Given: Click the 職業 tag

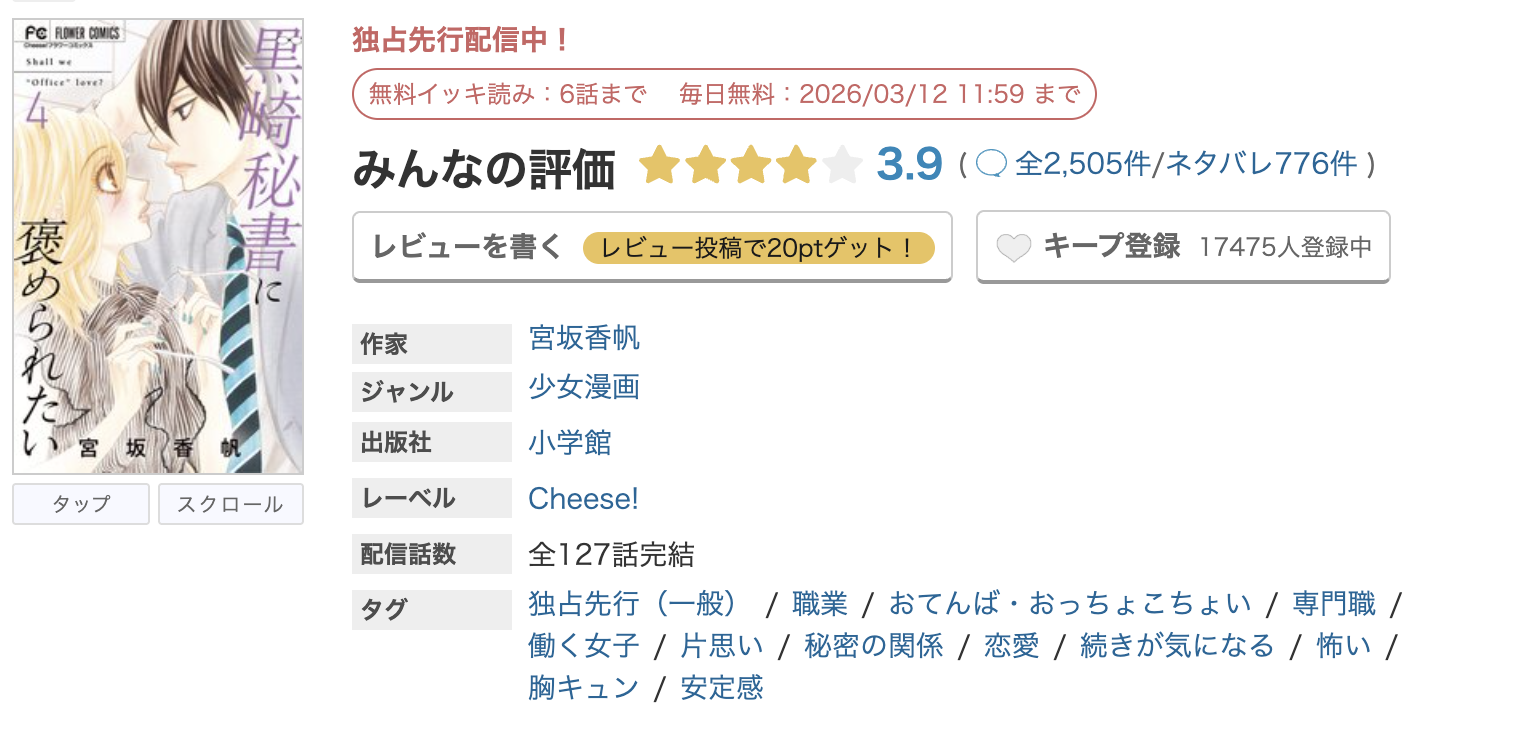Looking at the screenshot, I should point(821,603).
